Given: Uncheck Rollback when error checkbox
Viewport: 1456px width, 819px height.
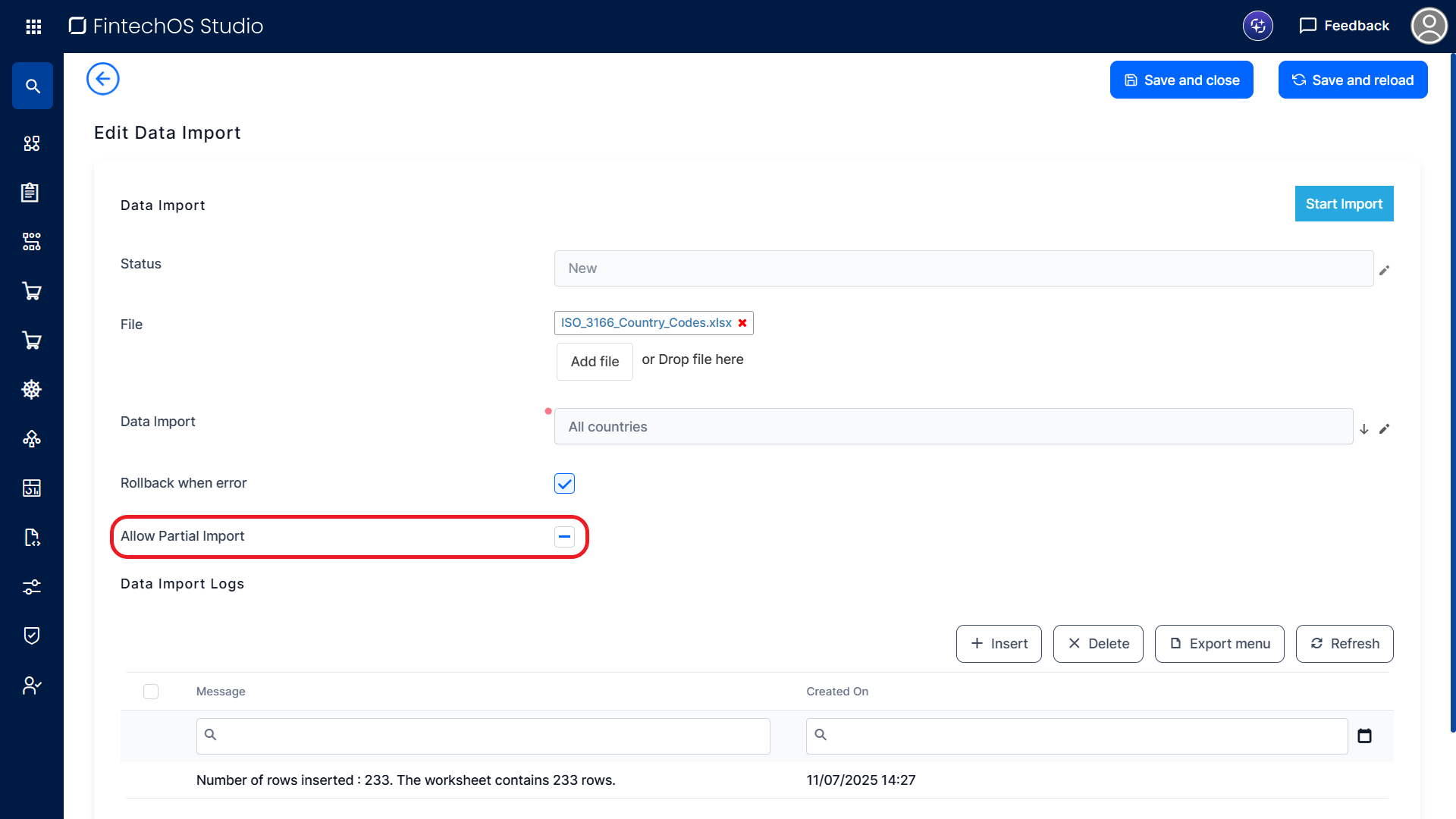Looking at the screenshot, I should [x=564, y=484].
